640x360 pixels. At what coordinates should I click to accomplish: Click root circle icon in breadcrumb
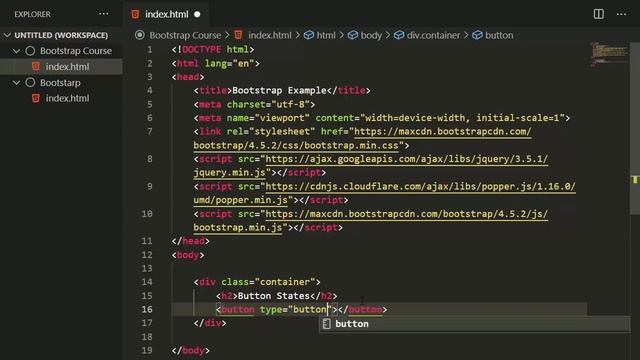tap(140, 35)
